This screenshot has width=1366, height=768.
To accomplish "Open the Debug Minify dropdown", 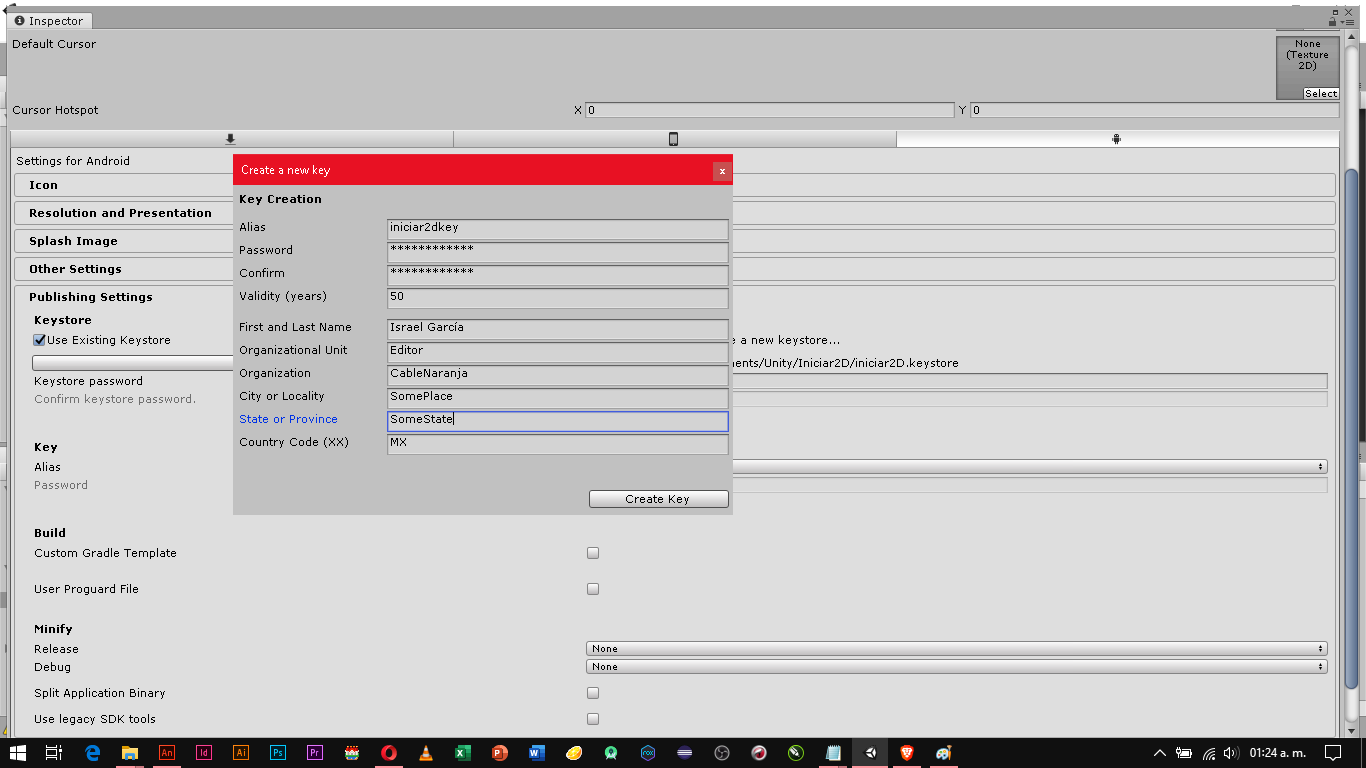I will (955, 666).
